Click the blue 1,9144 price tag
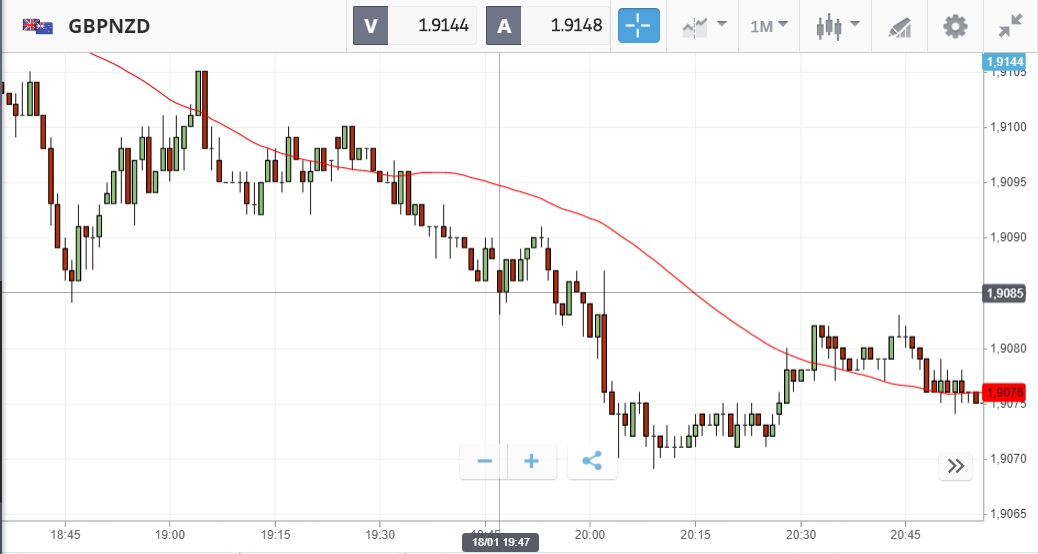 1005,62
